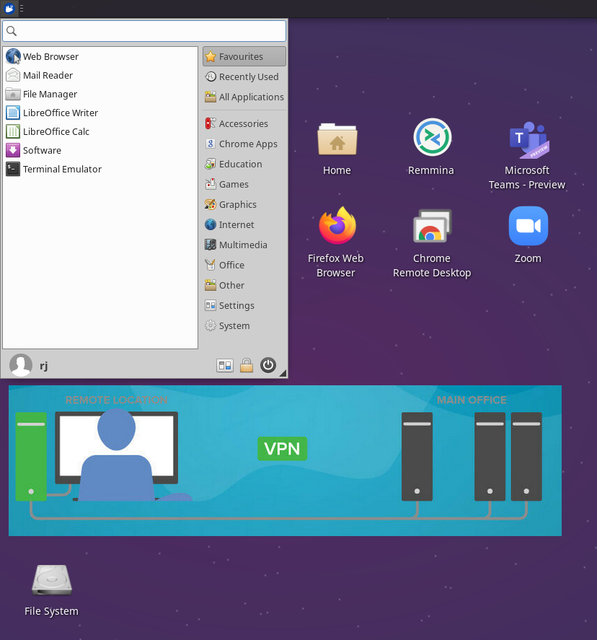Viewport: 597px width, 640px height.
Task: Click the menu search field
Action: [x=144, y=31]
